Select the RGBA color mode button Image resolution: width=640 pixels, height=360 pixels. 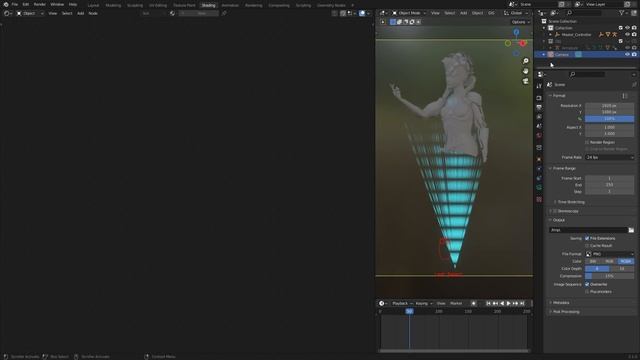tap(626, 261)
